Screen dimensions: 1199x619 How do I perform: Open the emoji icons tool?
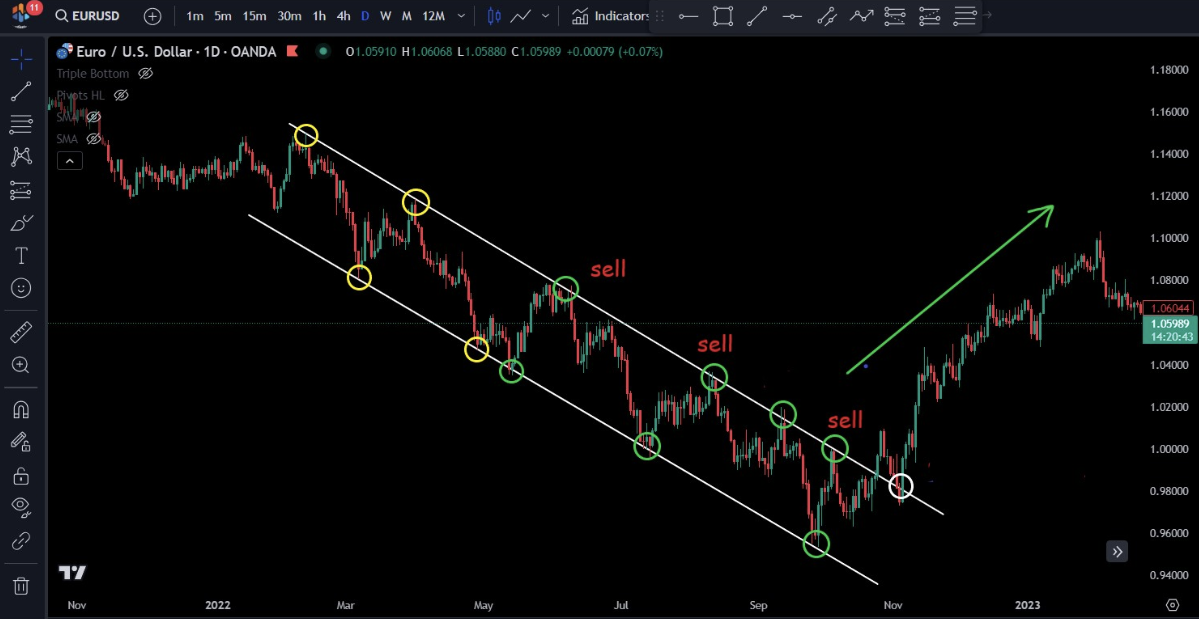[x=20, y=289]
